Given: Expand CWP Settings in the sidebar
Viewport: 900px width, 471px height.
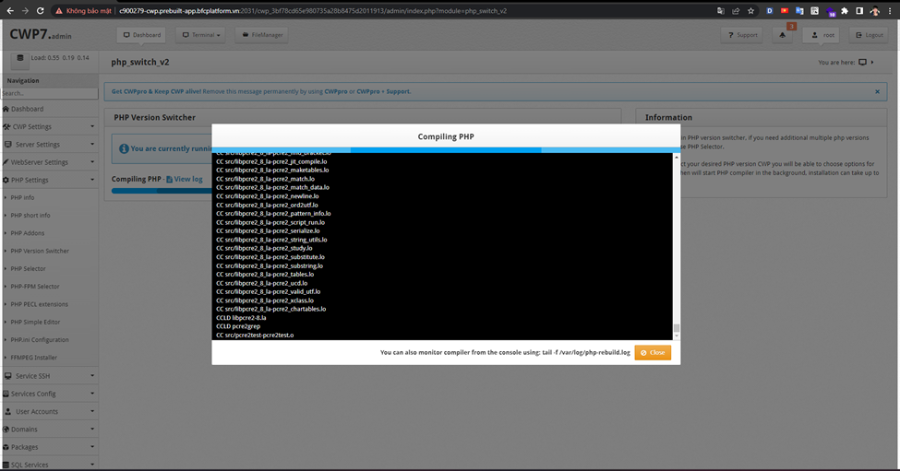Looking at the screenshot, I should tap(49, 127).
